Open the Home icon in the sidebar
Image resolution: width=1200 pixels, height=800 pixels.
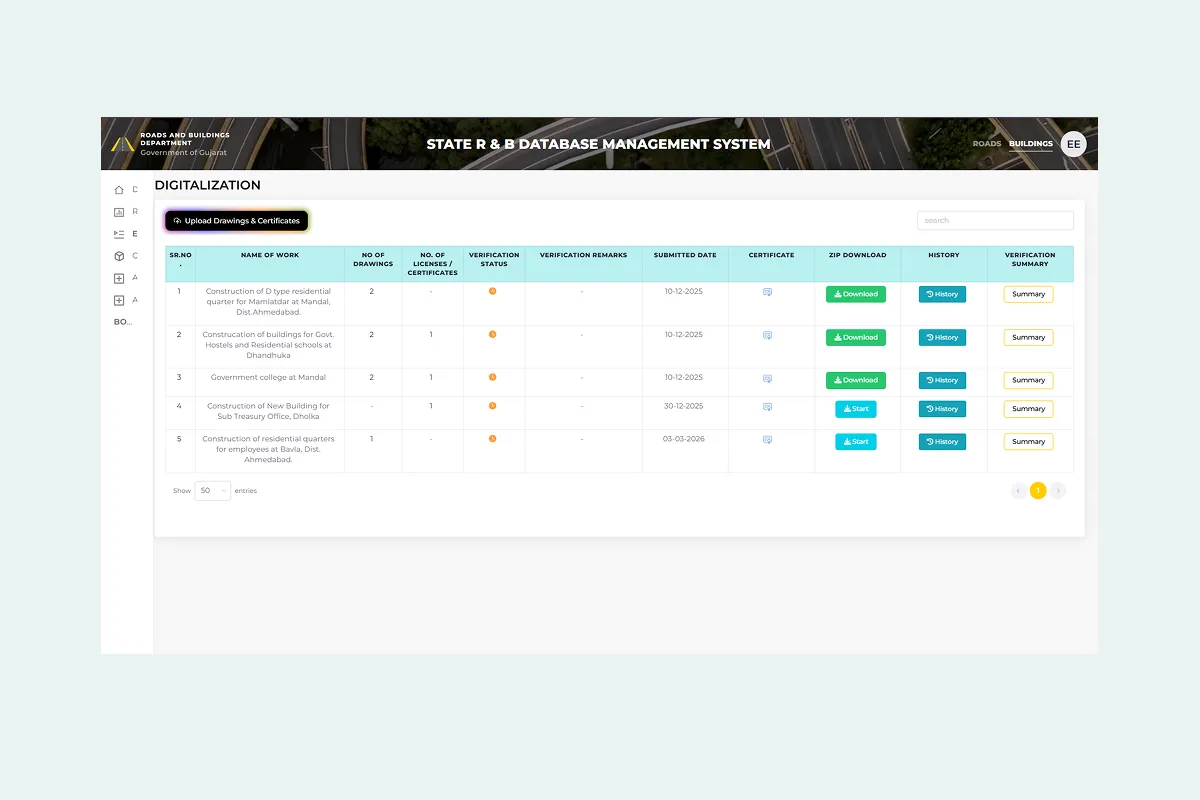[120, 190]
